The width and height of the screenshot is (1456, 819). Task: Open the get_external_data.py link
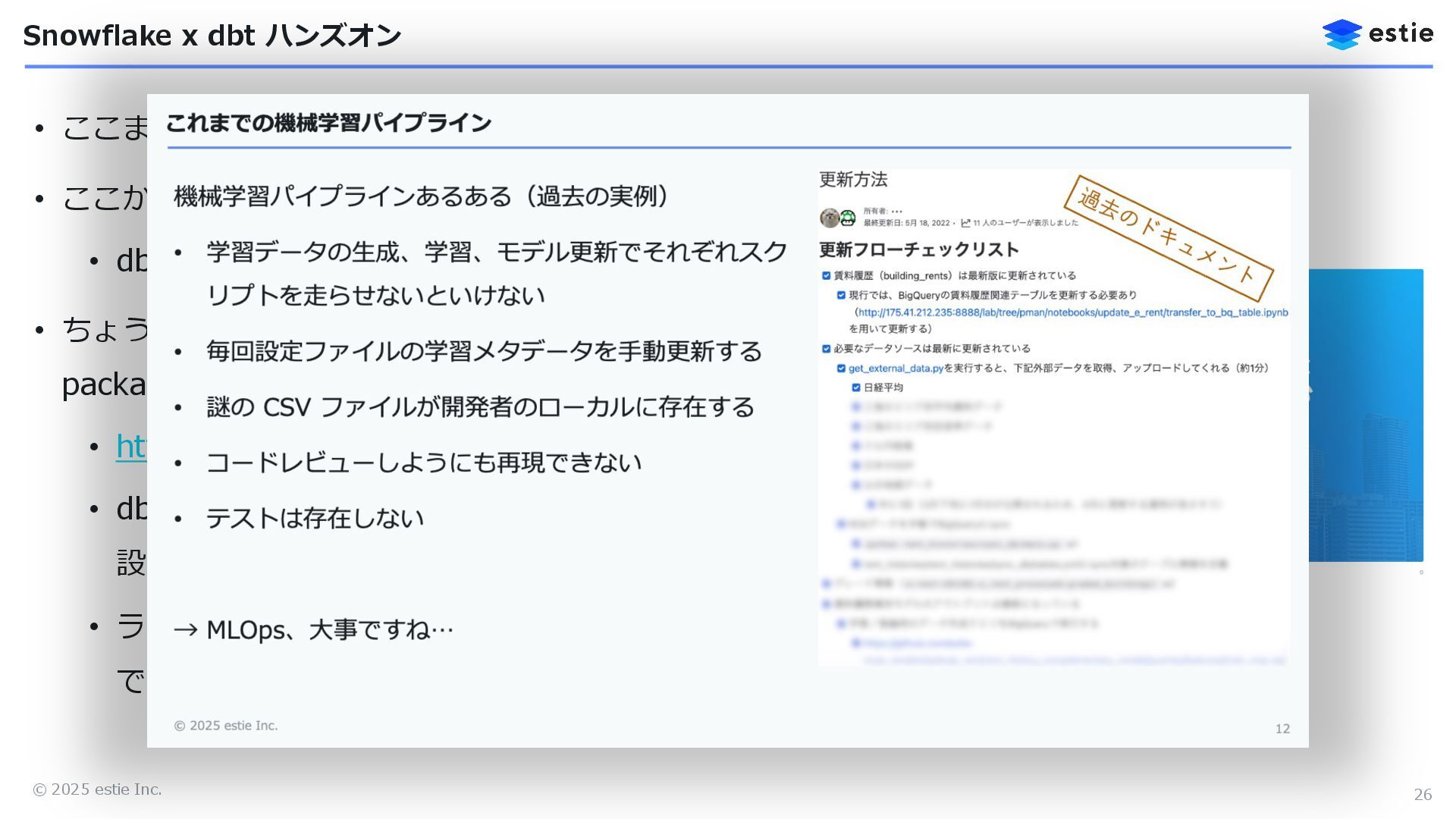896,369
